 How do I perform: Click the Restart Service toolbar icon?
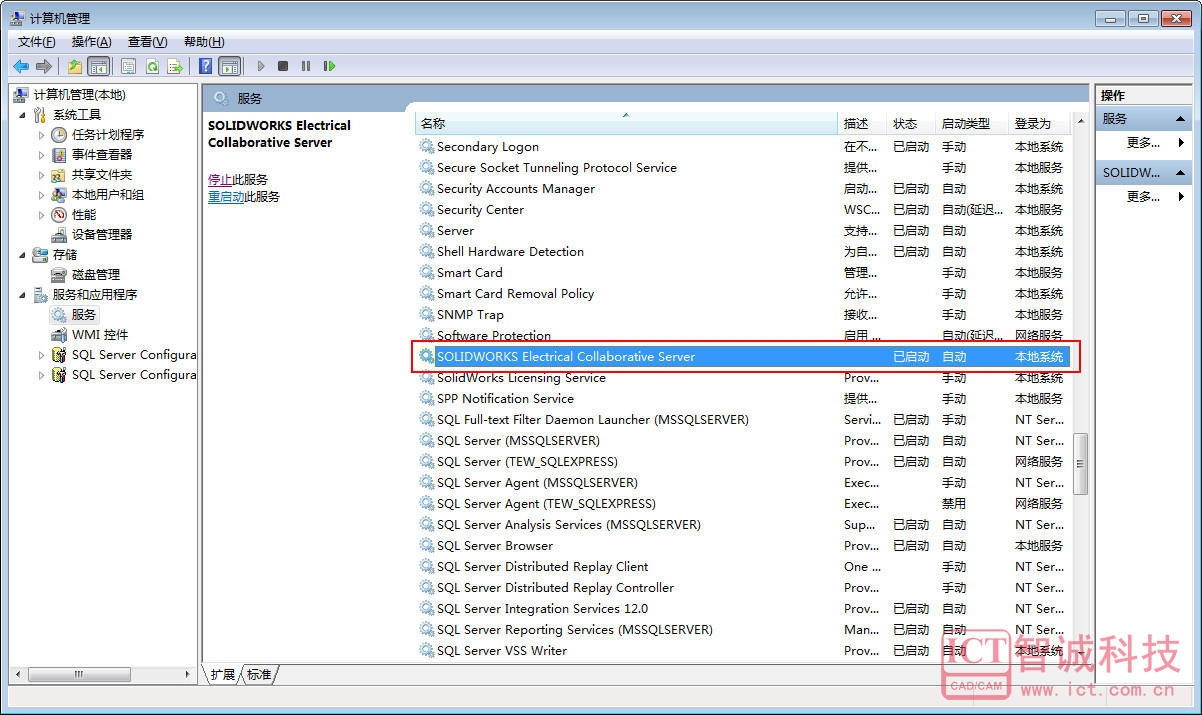point(329,66)
